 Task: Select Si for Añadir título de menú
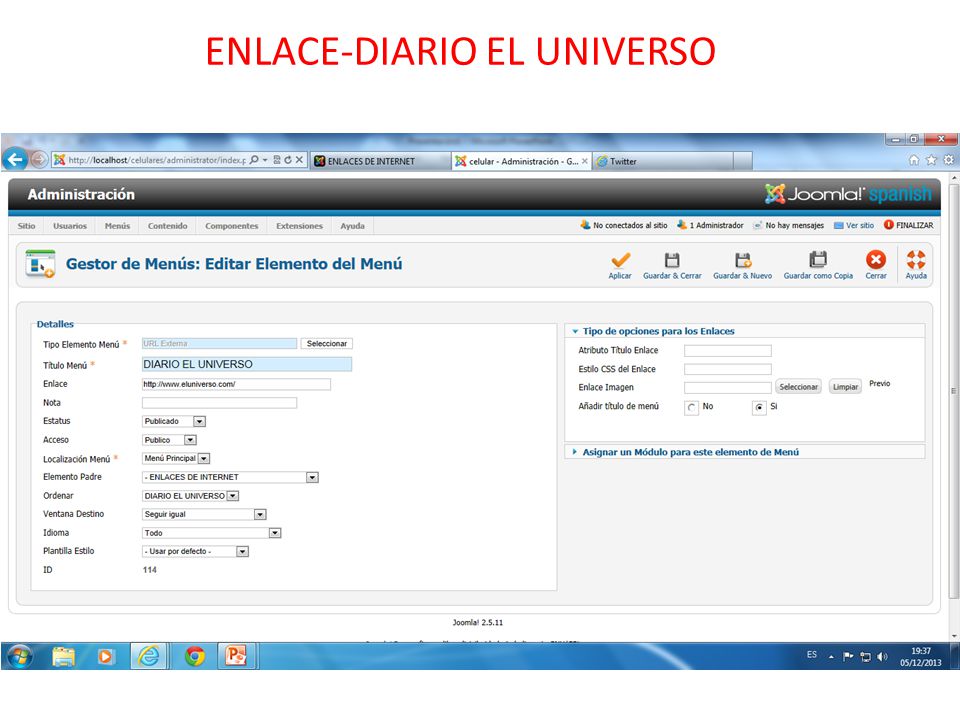point(759,407)
